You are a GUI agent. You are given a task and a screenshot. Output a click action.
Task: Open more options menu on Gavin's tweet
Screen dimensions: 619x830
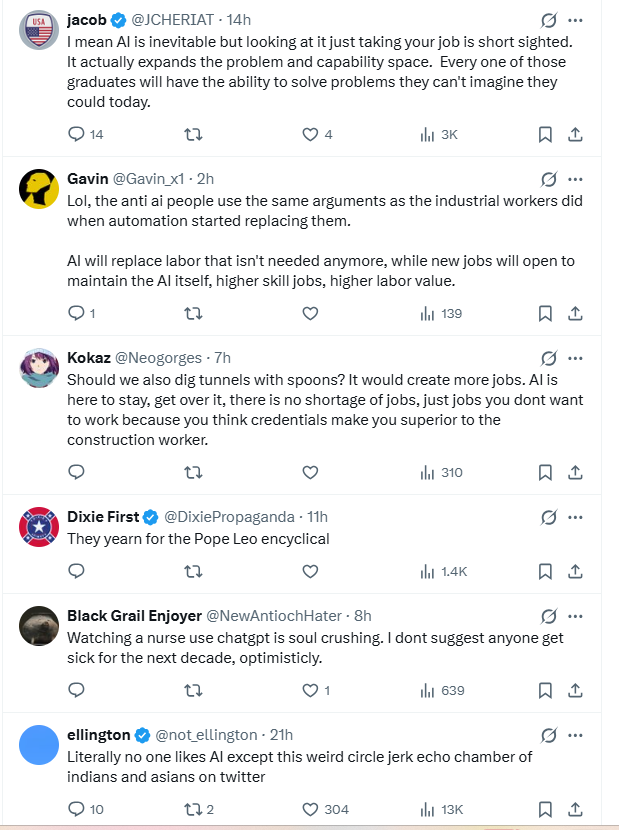pyautogui.click(x=575, y=179)
